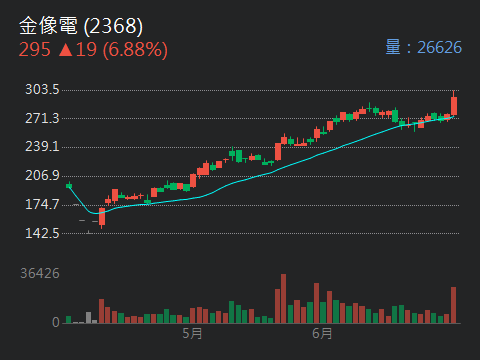Click the 206.9 price axis label
Screen dimensions: 480x360
tap(42, 175)
